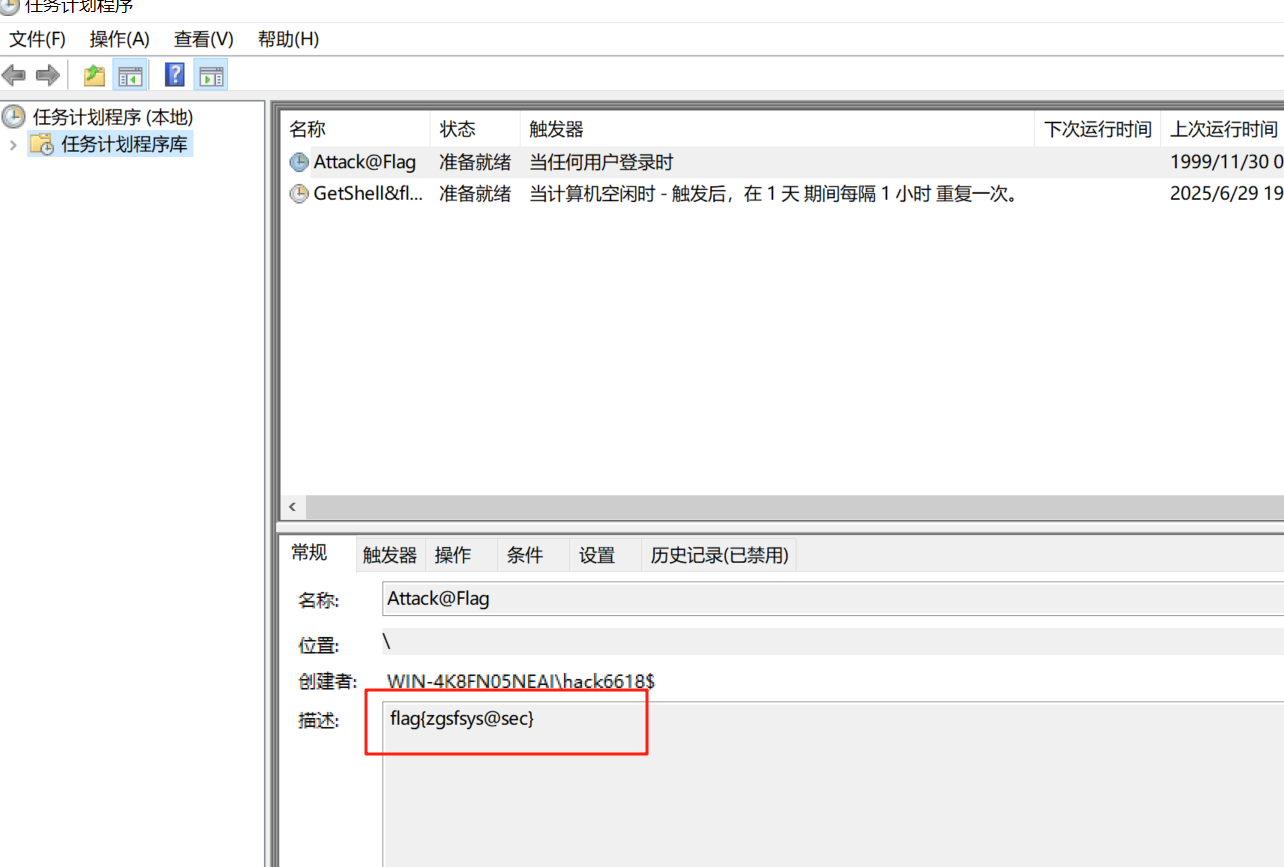Viewport: 1284px width, 867px height.
Task: Click the 当任何用户登录时 trigger cell
Action: pyautogui.click(x=602, y=162)
